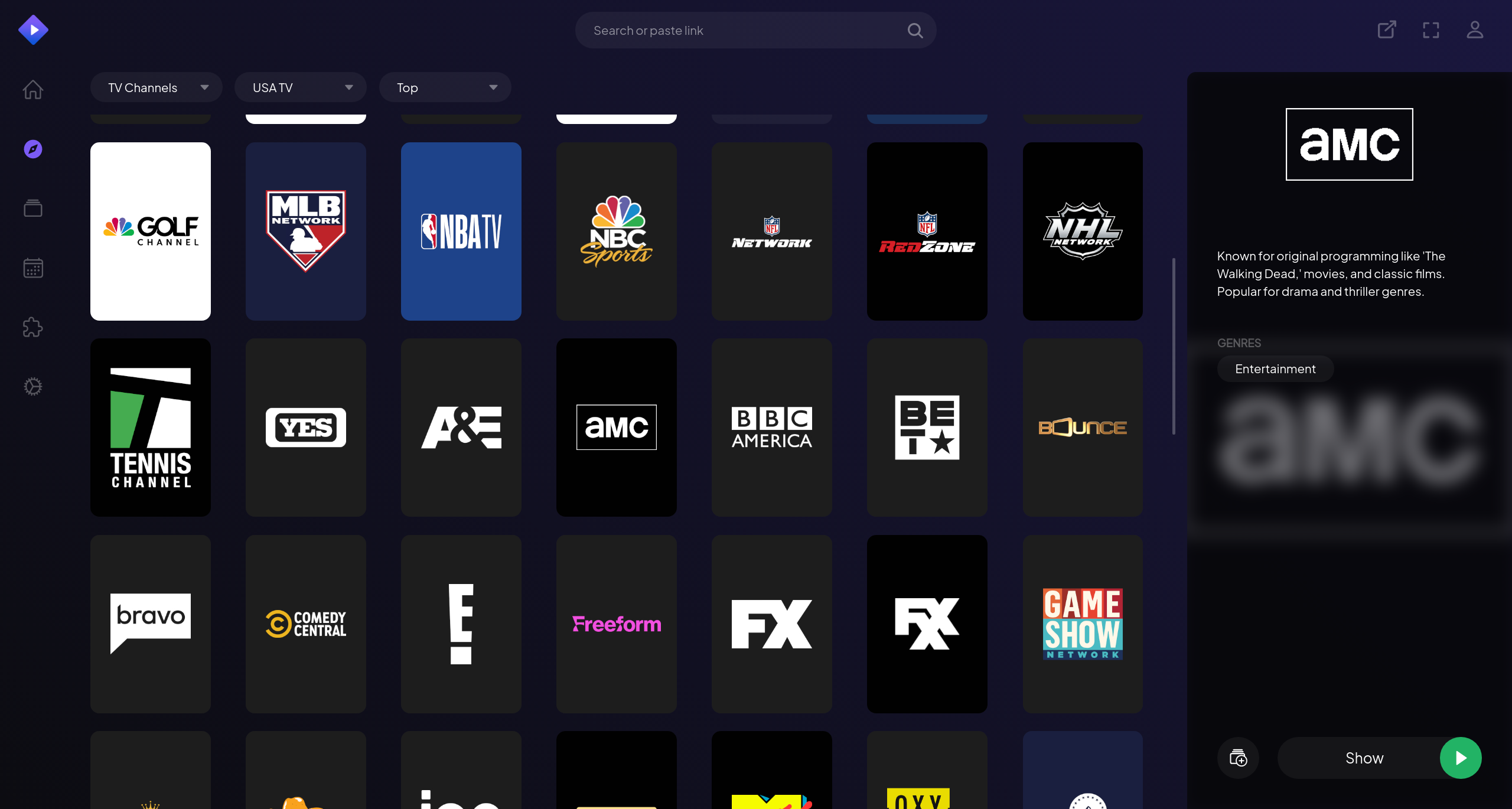Open the Tennis Channel panel

pyautogui.click(x=150, y=427)
